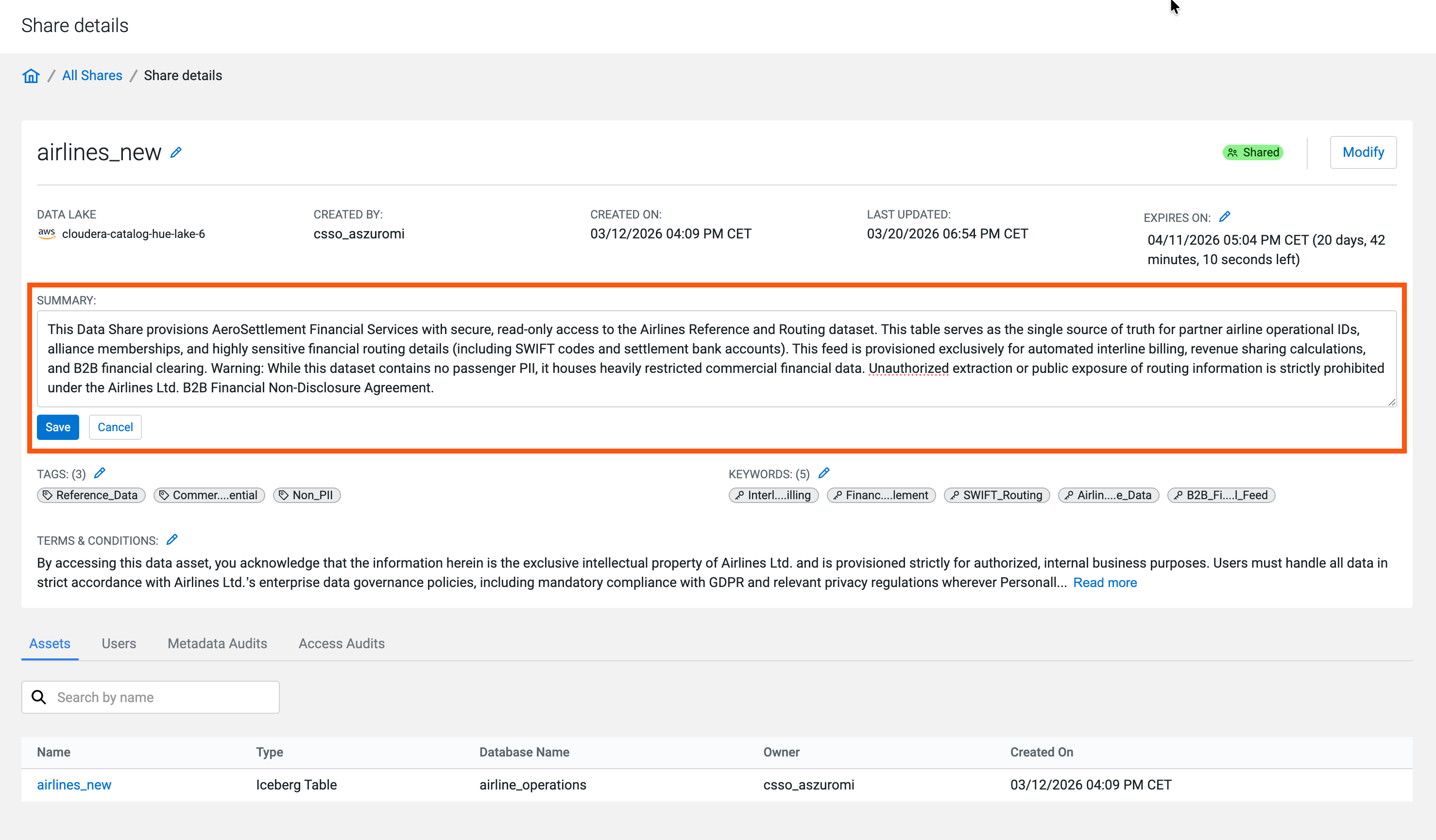This screenshot has height=840, width=1436.
Task: Click the SWIFT_Routing keyword chip
Action: [997, 495]
